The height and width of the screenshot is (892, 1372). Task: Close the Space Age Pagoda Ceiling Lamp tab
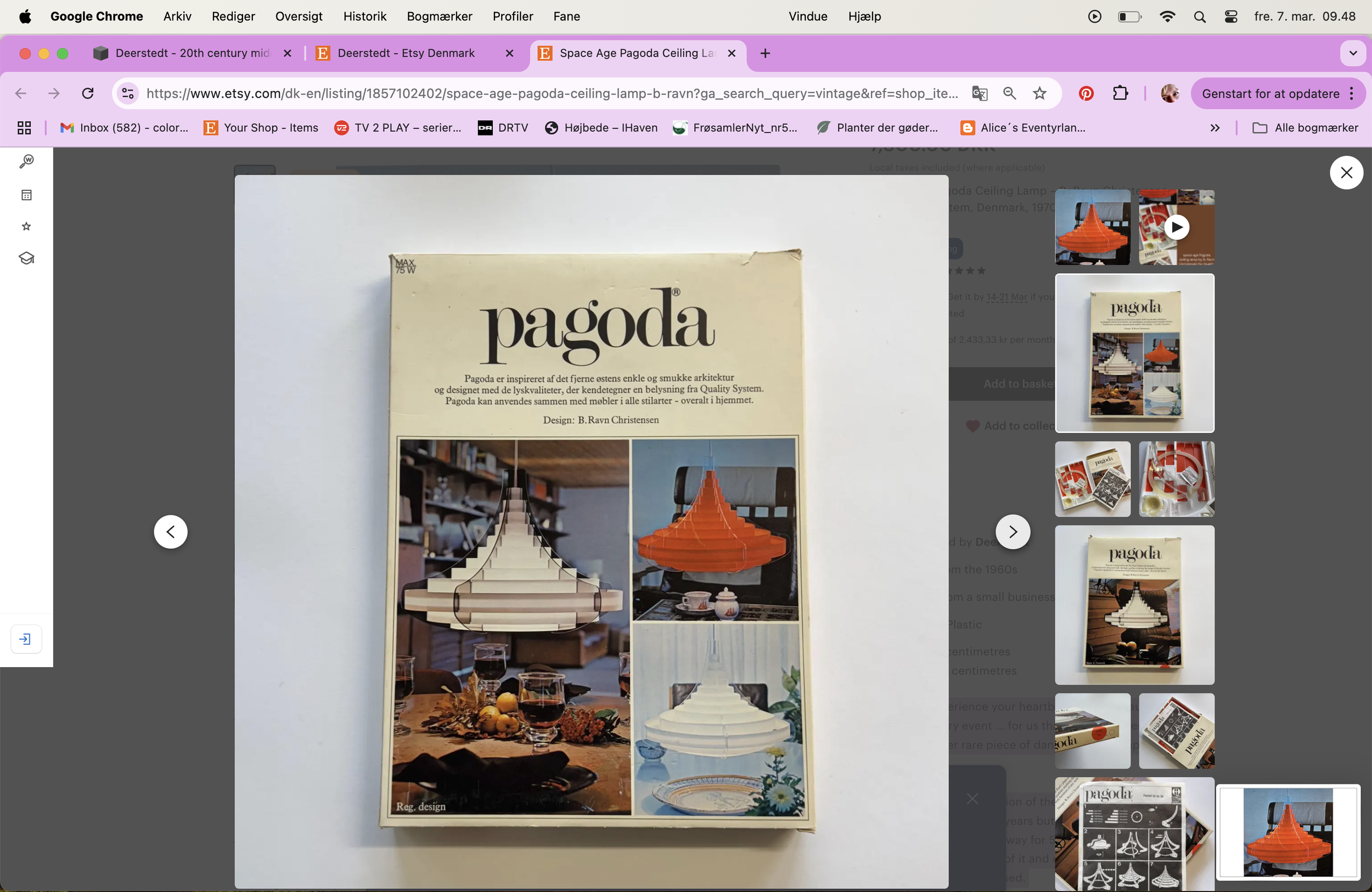(732, 53)
